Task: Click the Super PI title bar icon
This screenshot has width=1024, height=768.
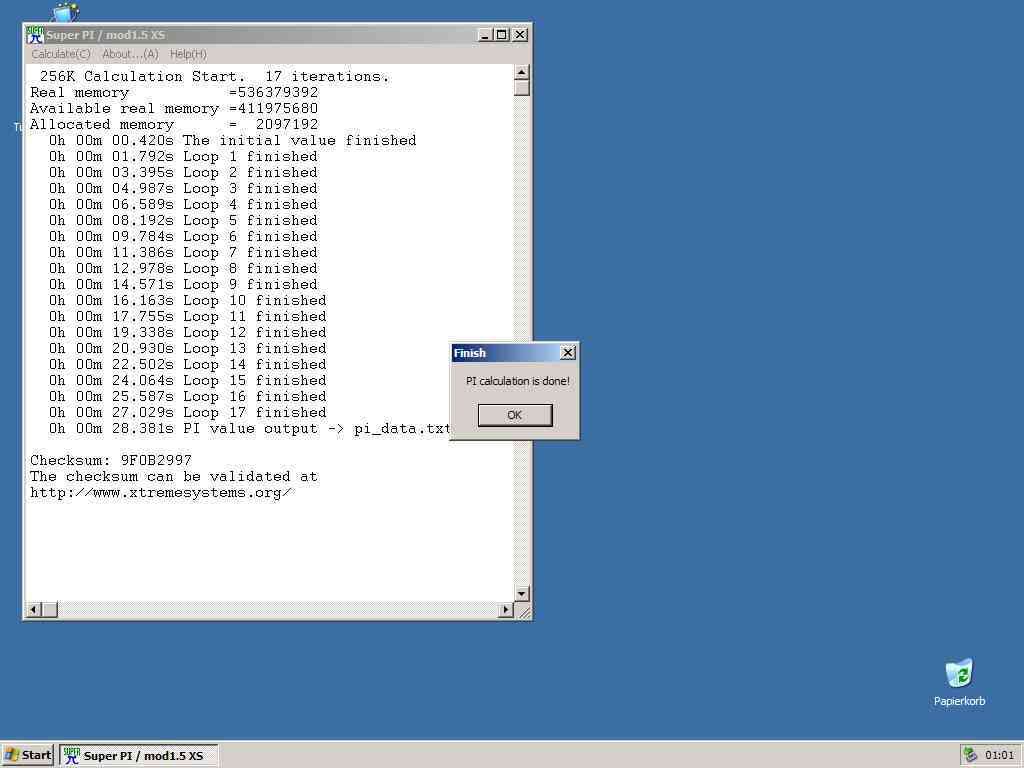Action: (35, 35)
